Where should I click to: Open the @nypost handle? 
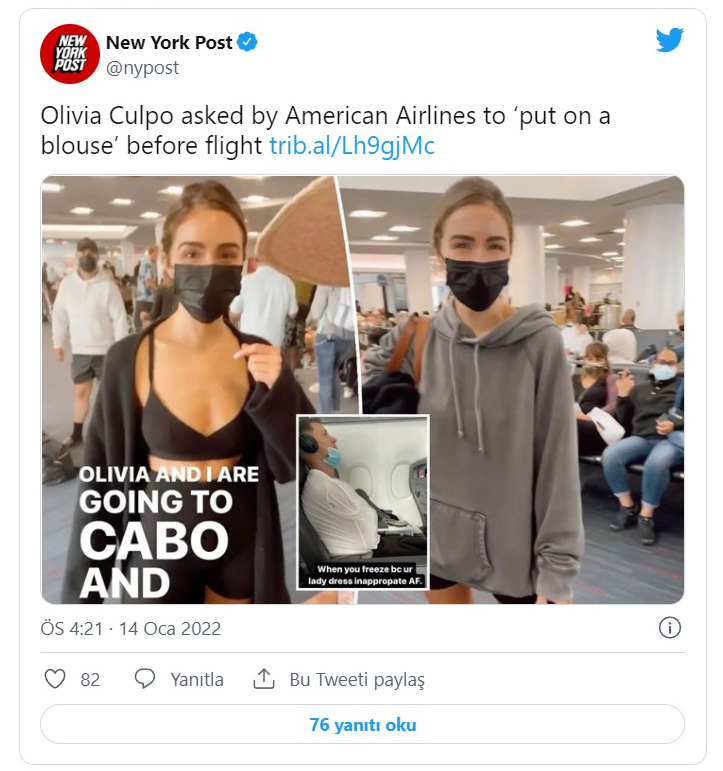(x=142, y=68)
